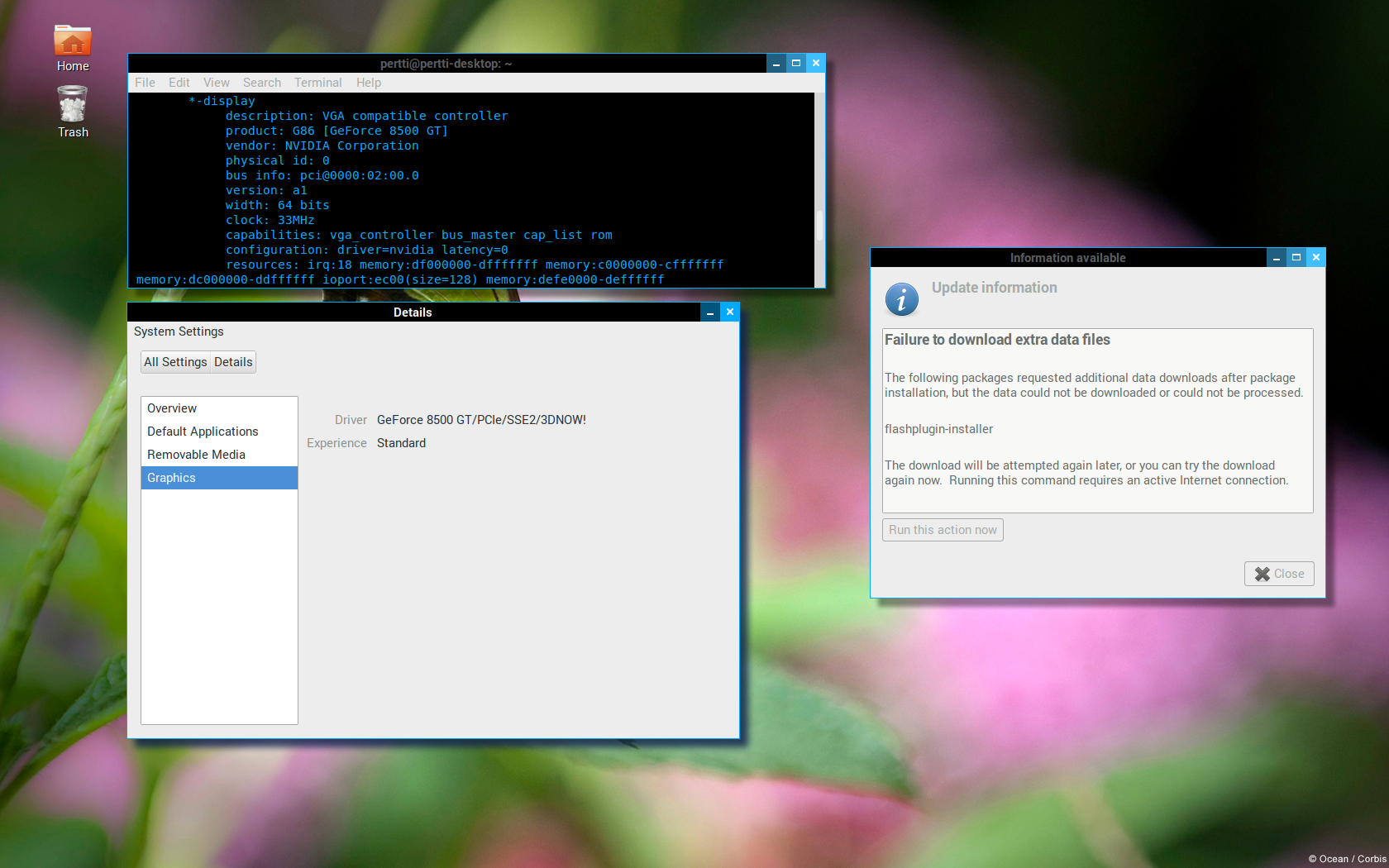
Task: Open the terminal File menu
Action: [145, 83]
